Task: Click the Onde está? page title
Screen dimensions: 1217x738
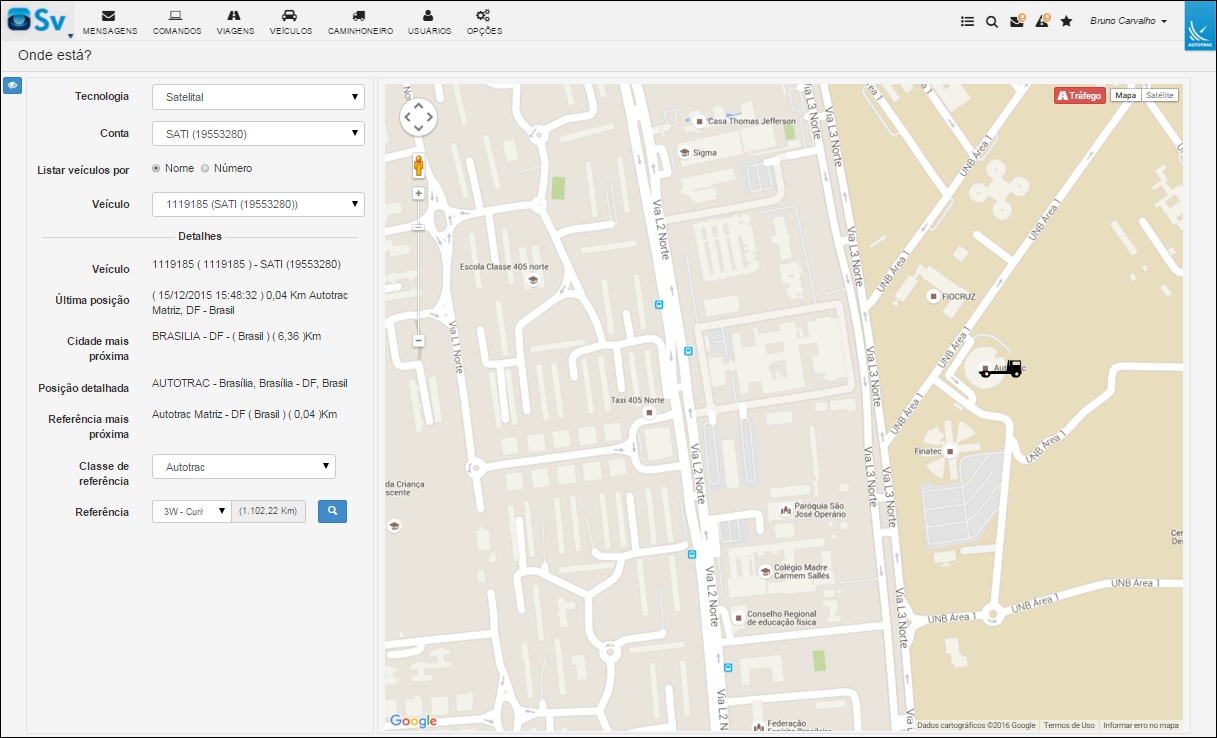Action: pos(55,55)
